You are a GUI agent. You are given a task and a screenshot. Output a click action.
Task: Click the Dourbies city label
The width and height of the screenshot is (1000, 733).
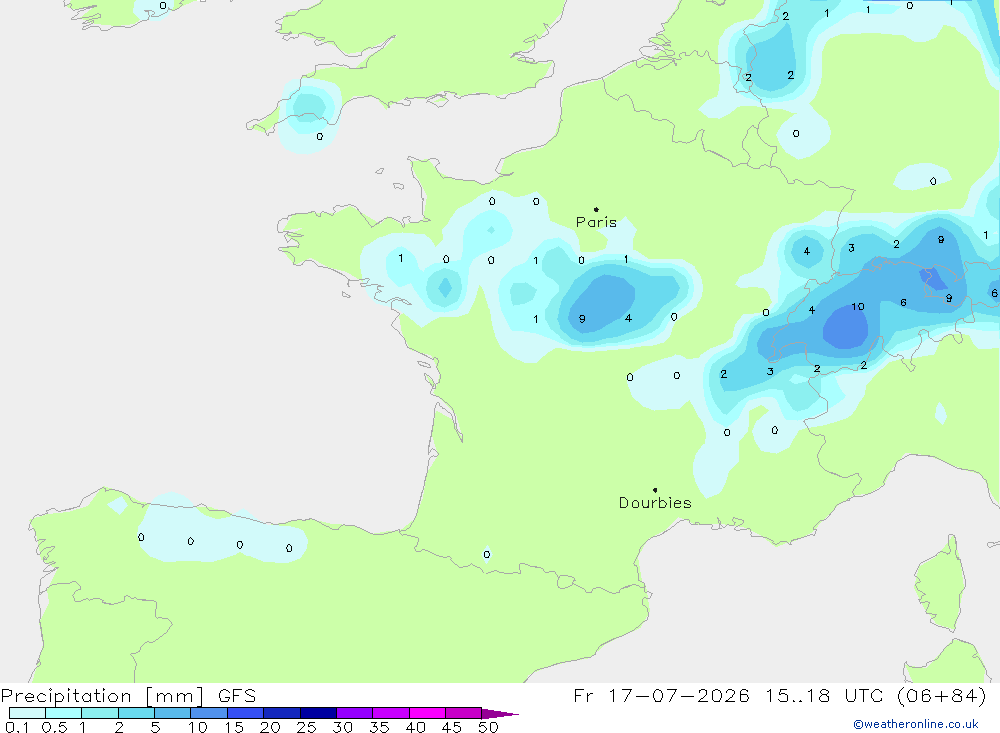tap(655, 503)
